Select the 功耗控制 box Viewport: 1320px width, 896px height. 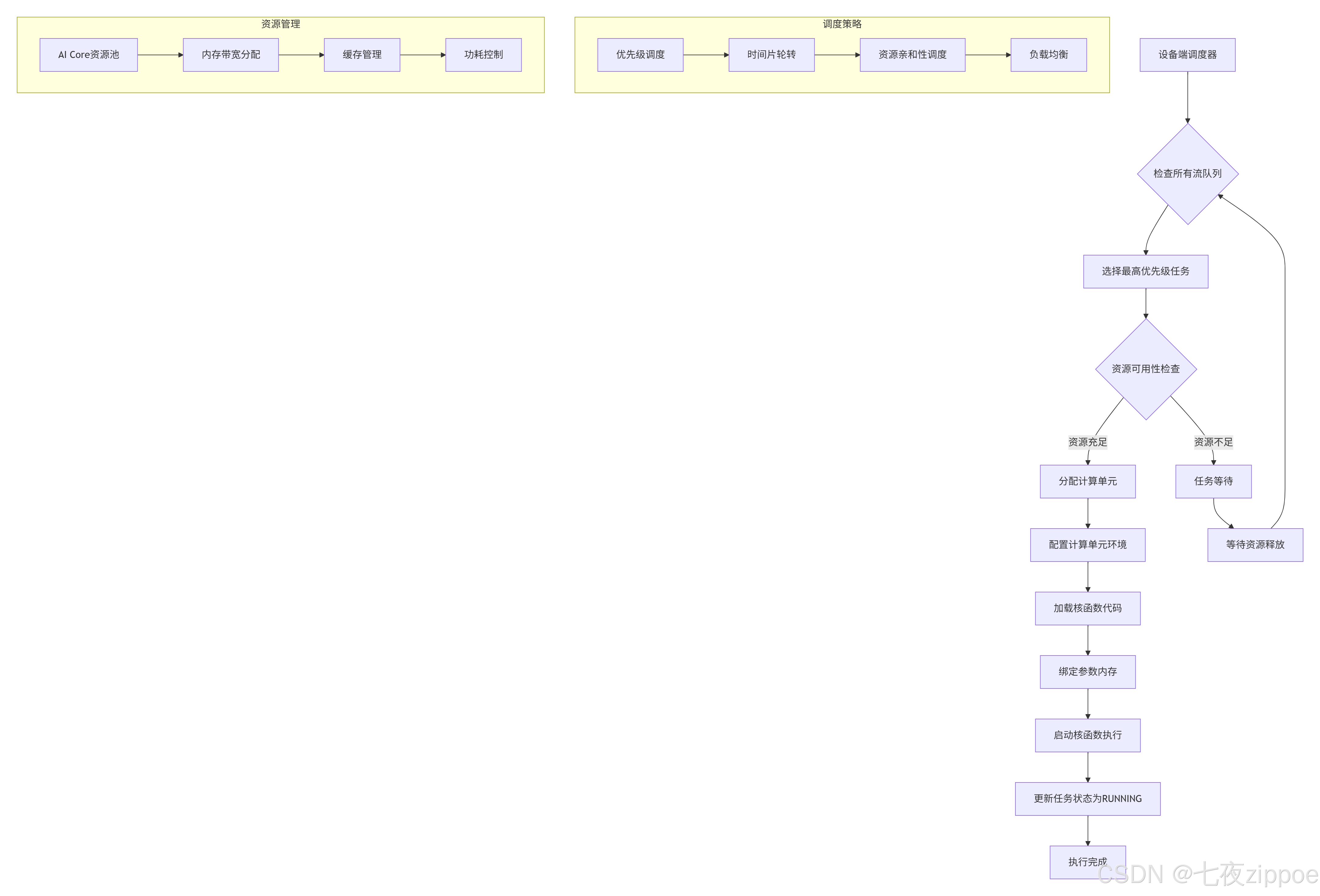tap(483, 55)
